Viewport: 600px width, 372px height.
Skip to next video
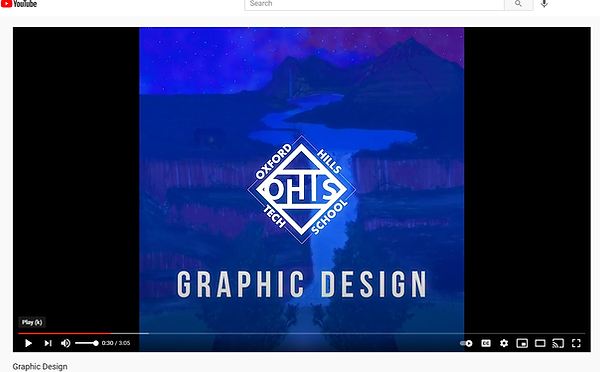tap(48, 343)
